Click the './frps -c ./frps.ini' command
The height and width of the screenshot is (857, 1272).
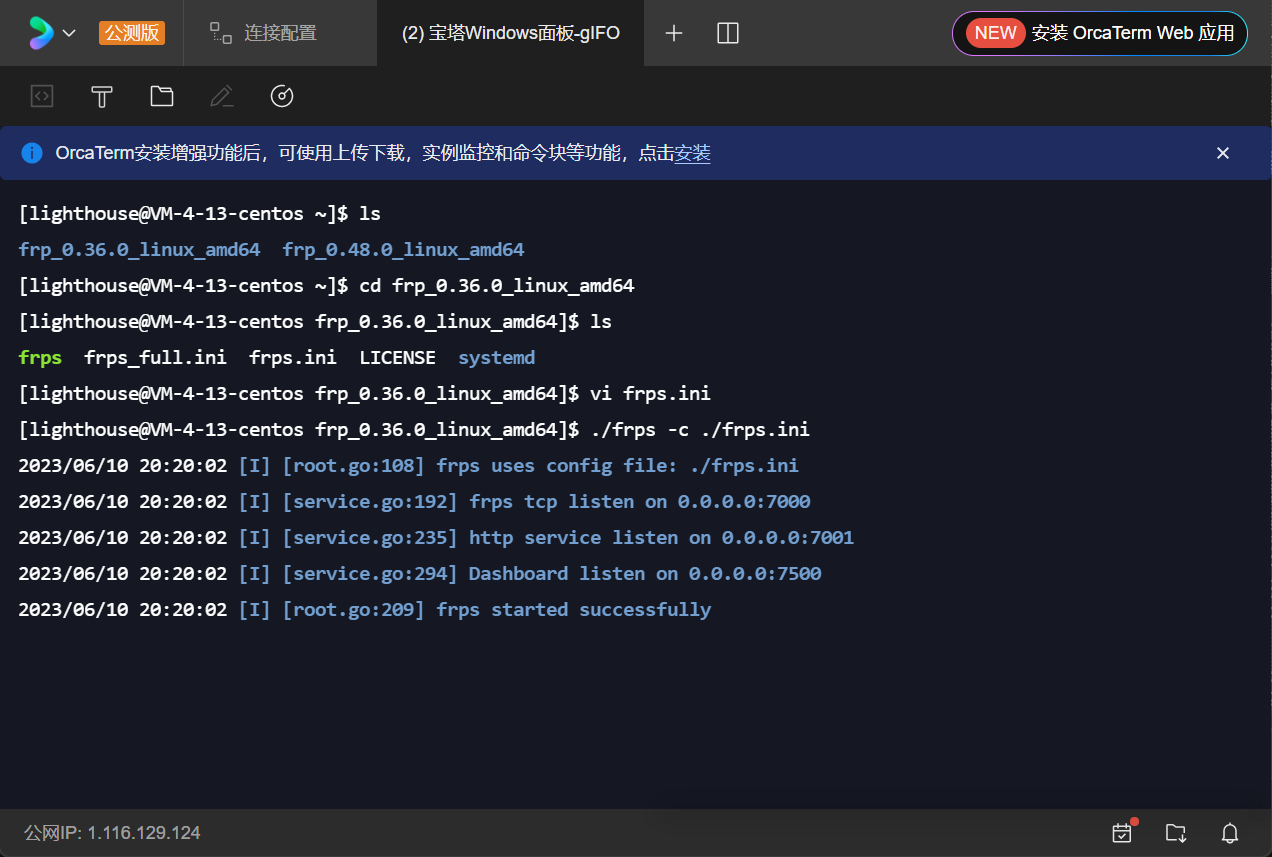[x=700, y=429]
